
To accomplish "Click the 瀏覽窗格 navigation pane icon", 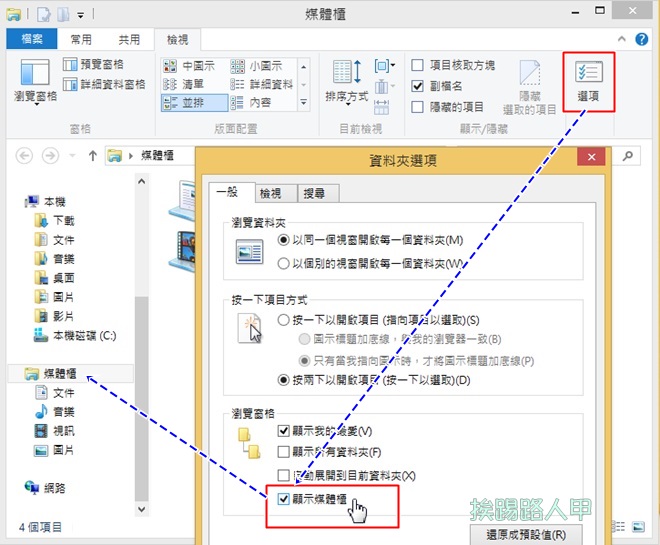I will tap(35, 81).
